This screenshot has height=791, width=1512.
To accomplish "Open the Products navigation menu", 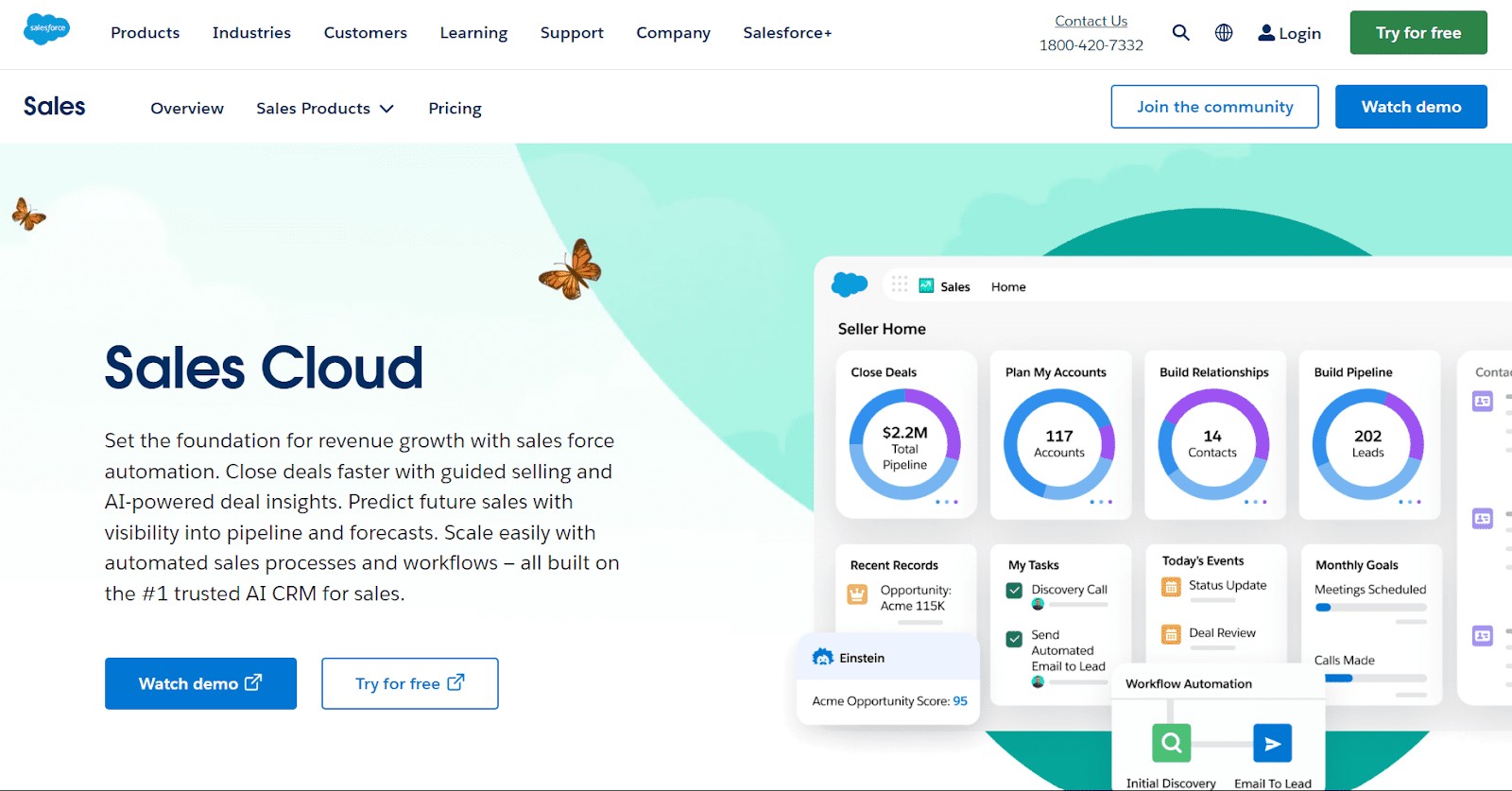I will click(x=145, y=33).
